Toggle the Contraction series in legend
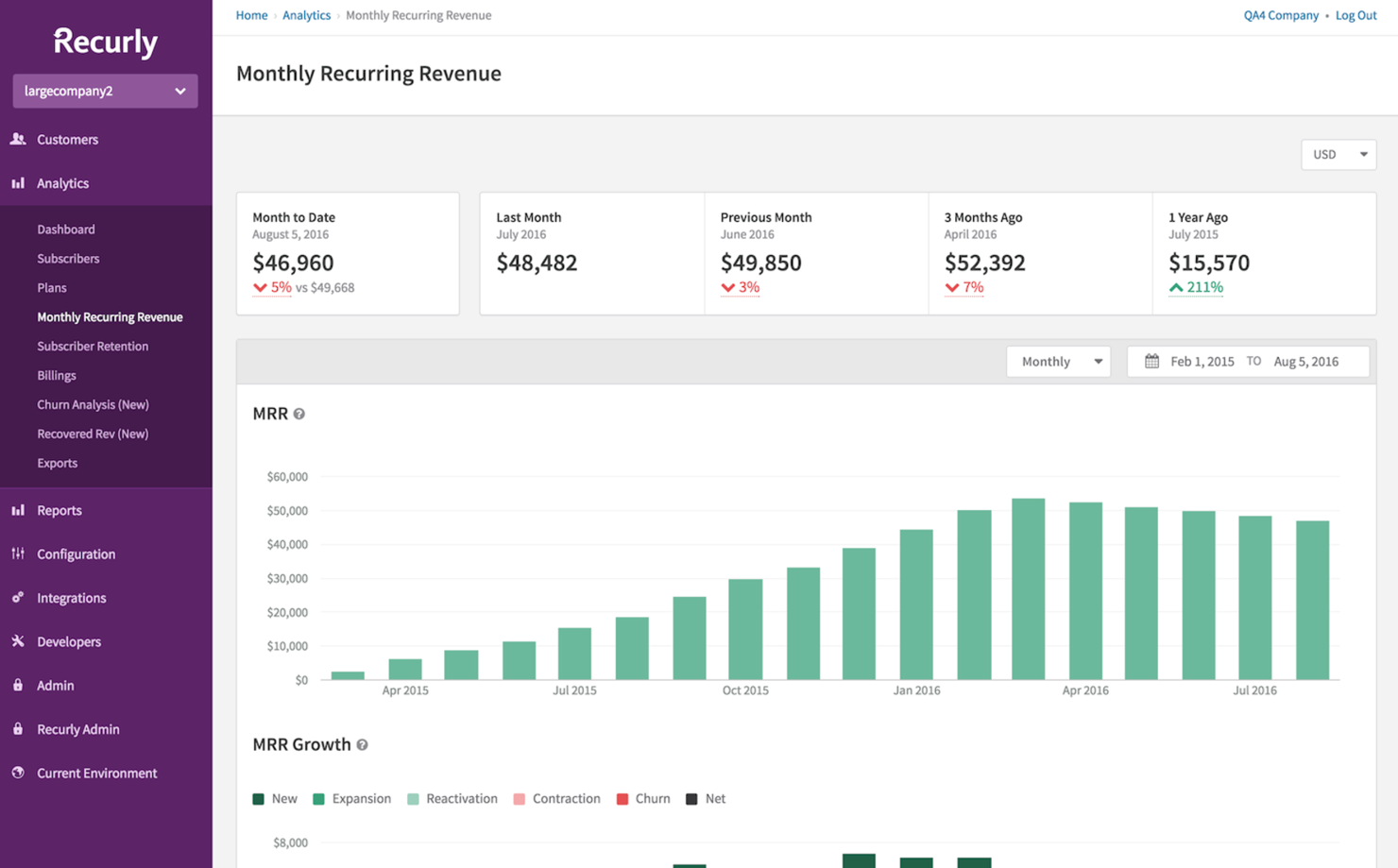 tap(556, 799)
